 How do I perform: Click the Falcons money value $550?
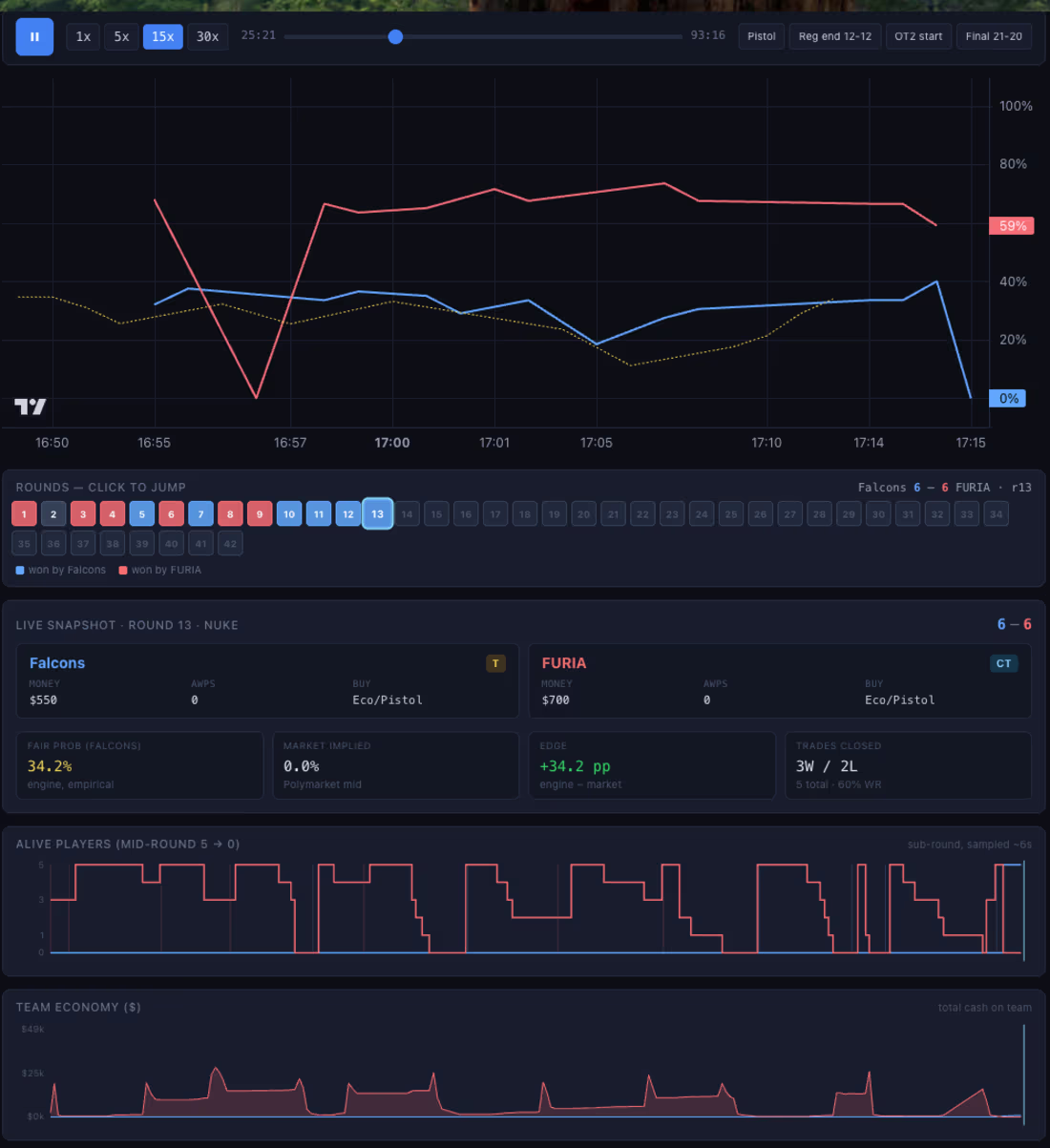[x=43, y=700]
